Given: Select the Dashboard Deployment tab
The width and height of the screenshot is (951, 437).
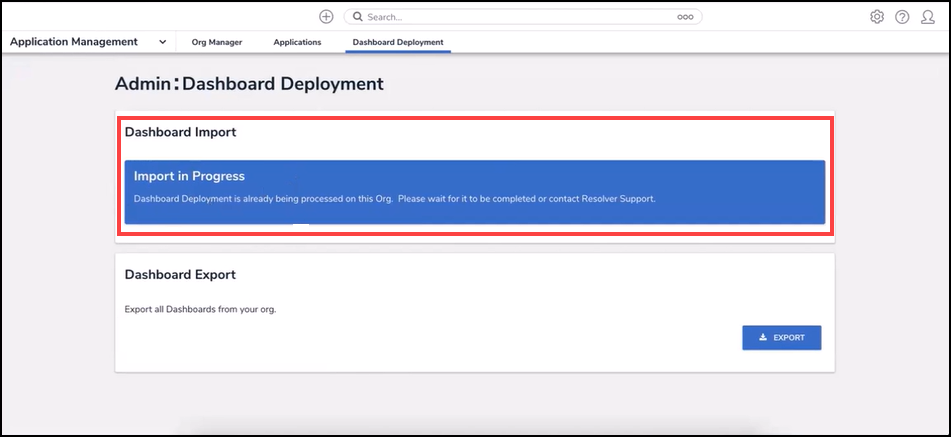Looking at the screenshot, I should click(398, 42).
